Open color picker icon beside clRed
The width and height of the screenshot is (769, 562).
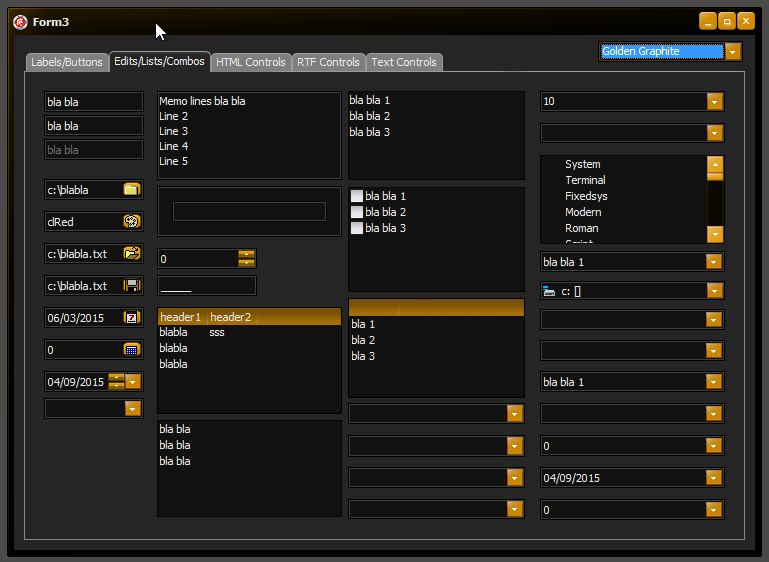(x=131, y=221)
